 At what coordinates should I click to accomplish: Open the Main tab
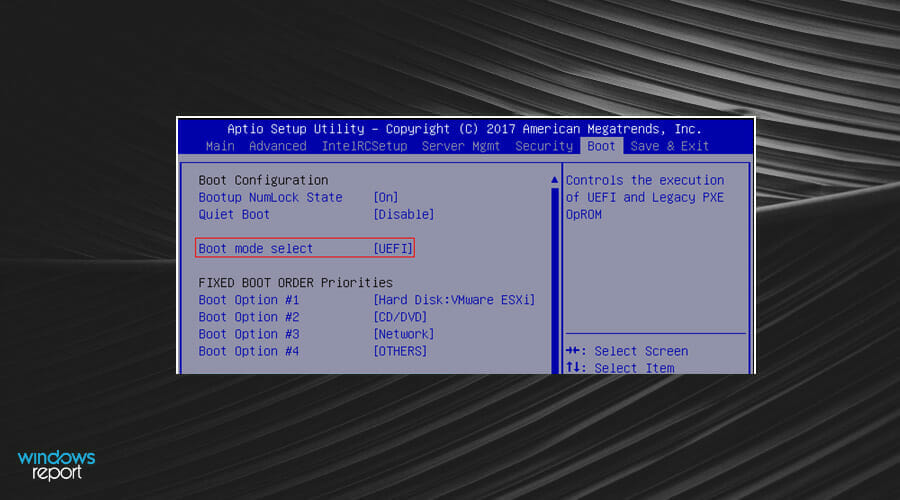(x=220, y=146)
